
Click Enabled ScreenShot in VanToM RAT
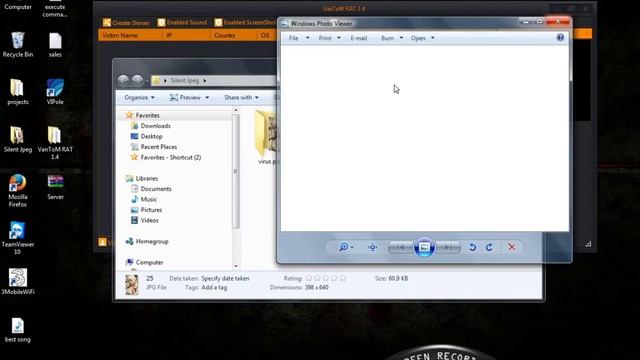[x=245, y=22]
